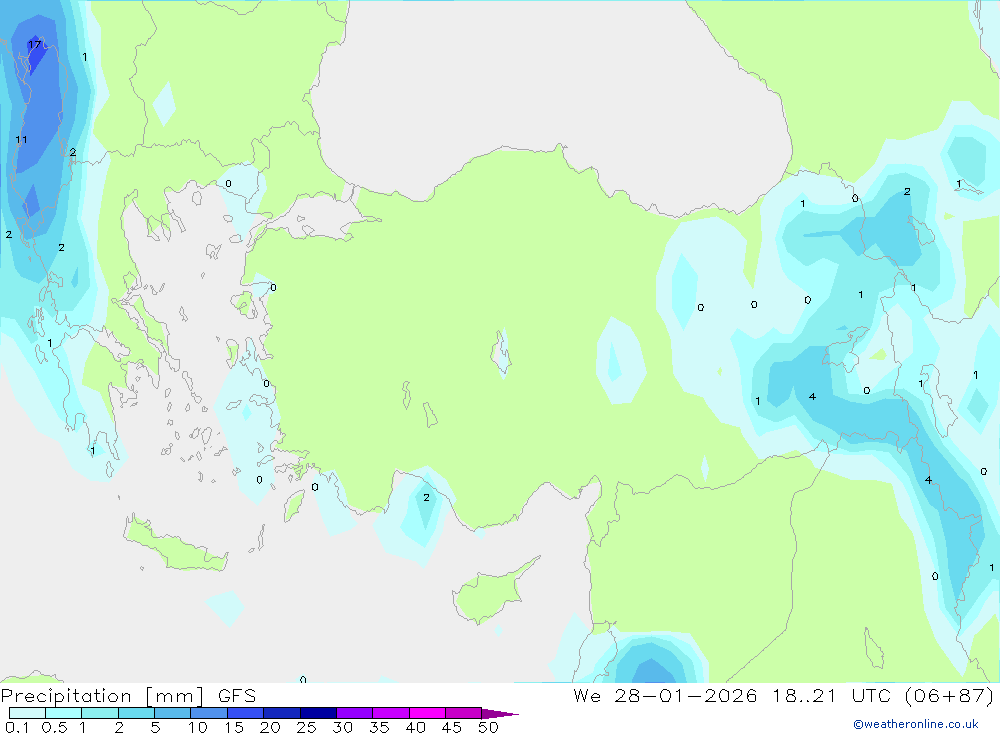Select the 10–15 mm legend color swatch
The image size is (1000, 733).
click(x=209, y=713)
